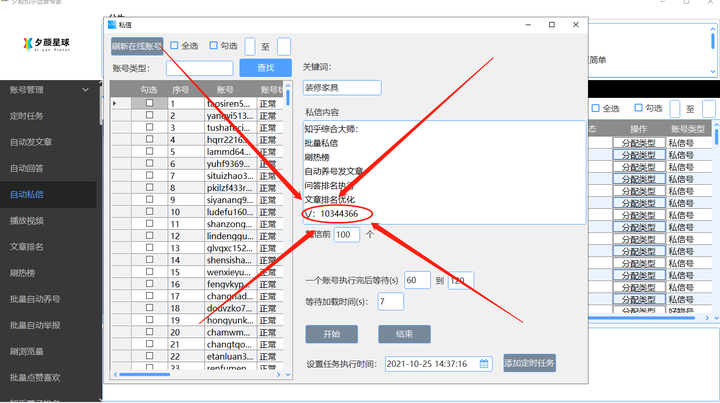Image resolution: width=720 pixels, height=403 pixels.
Task: Check the box for row 1 taosiren5
Action: tap(150, 103)
